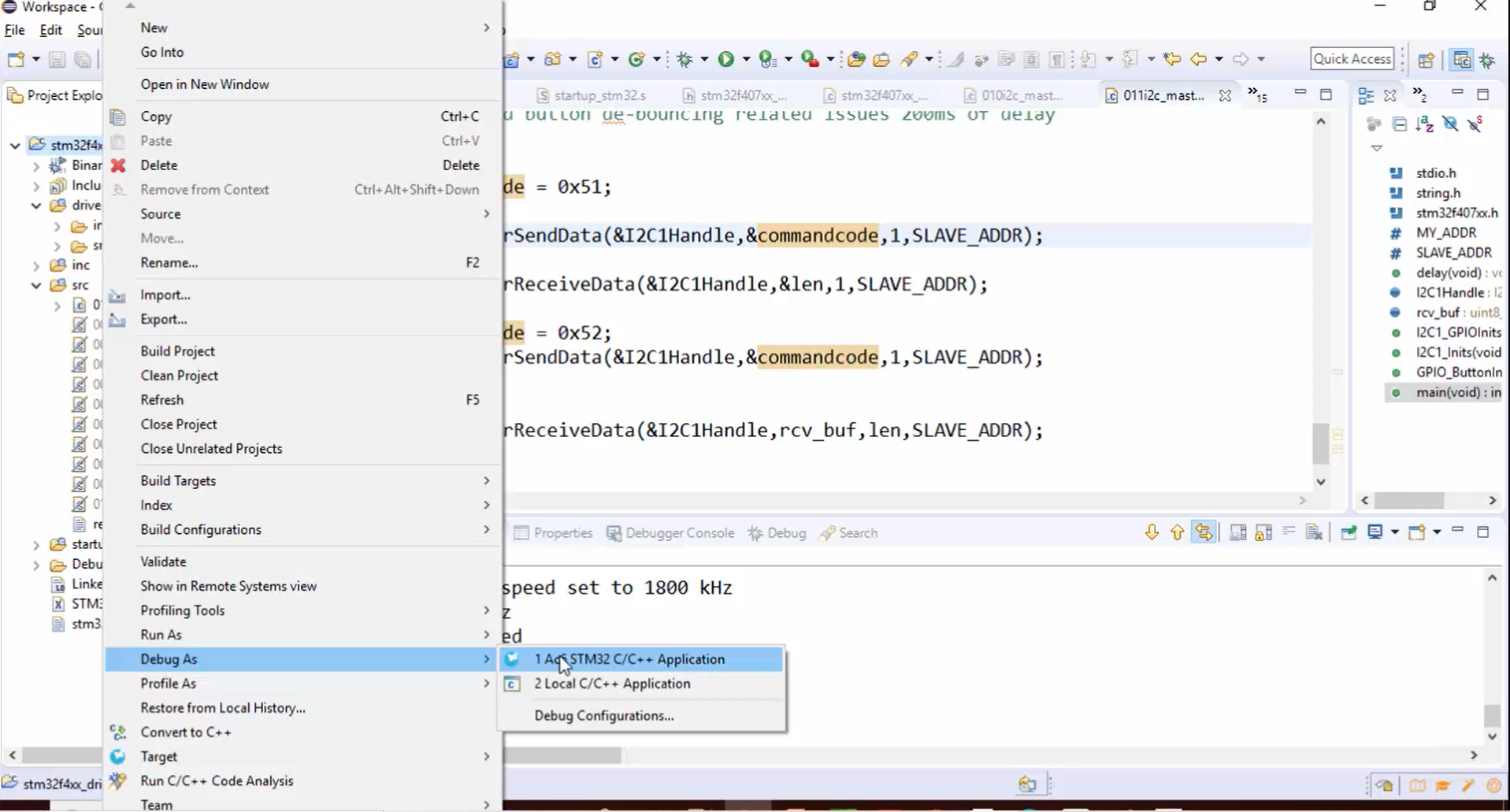1510x812 pixels.
Task: Toggle Mark Occurrences in toolbar
Action: 955,59
